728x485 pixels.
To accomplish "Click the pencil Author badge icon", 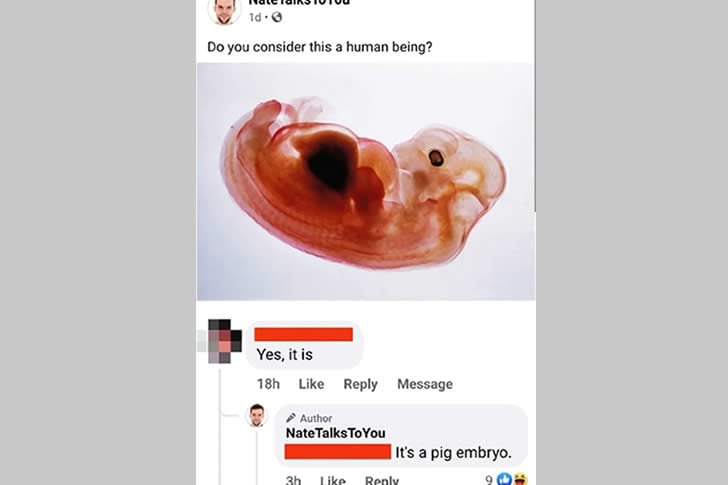I will [291, 418].
